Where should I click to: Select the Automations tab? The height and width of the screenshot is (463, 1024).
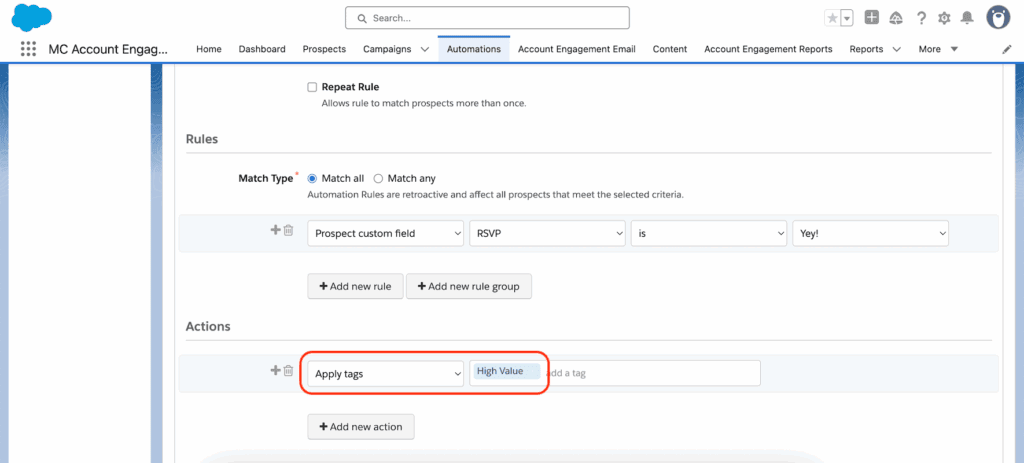click(474, 49)
